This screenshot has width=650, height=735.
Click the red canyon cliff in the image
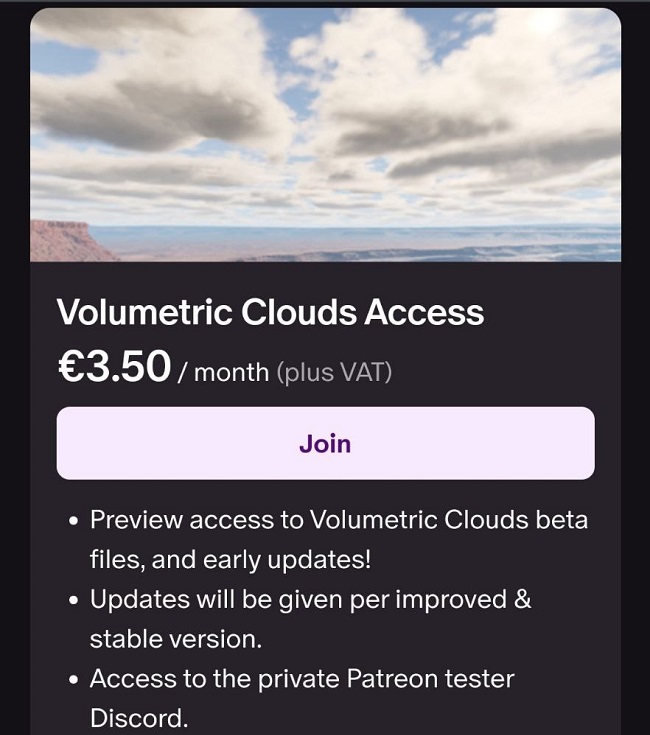click(x=62, y=241)
